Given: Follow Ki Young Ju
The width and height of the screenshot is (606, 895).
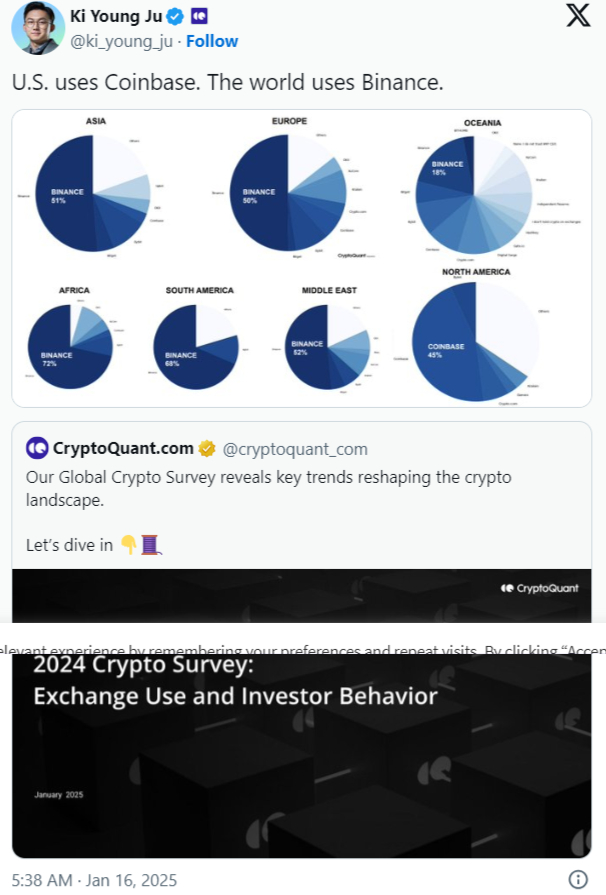Looking at the screenshot, I should point(212,41).
